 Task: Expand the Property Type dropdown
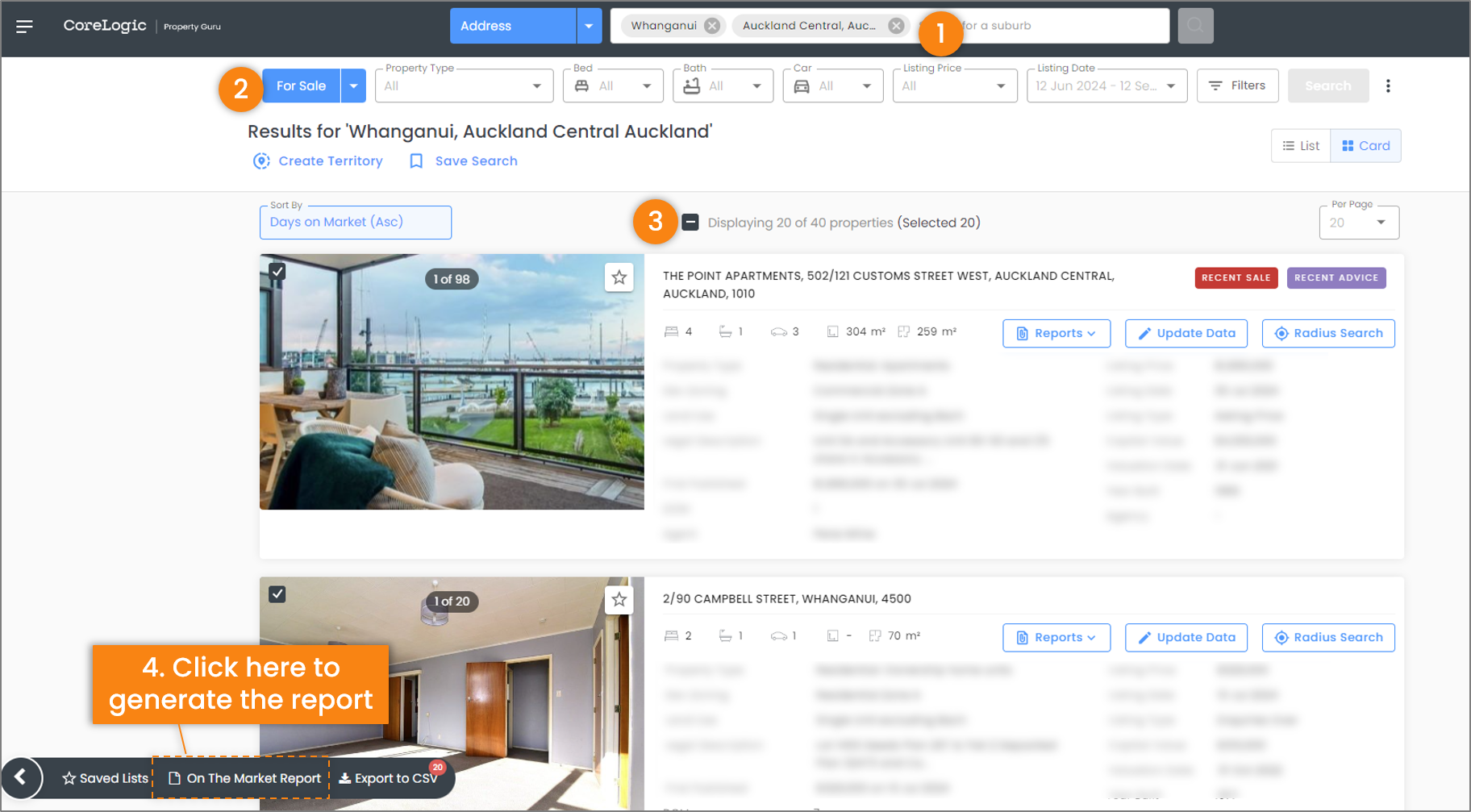[x=464, y=85]
